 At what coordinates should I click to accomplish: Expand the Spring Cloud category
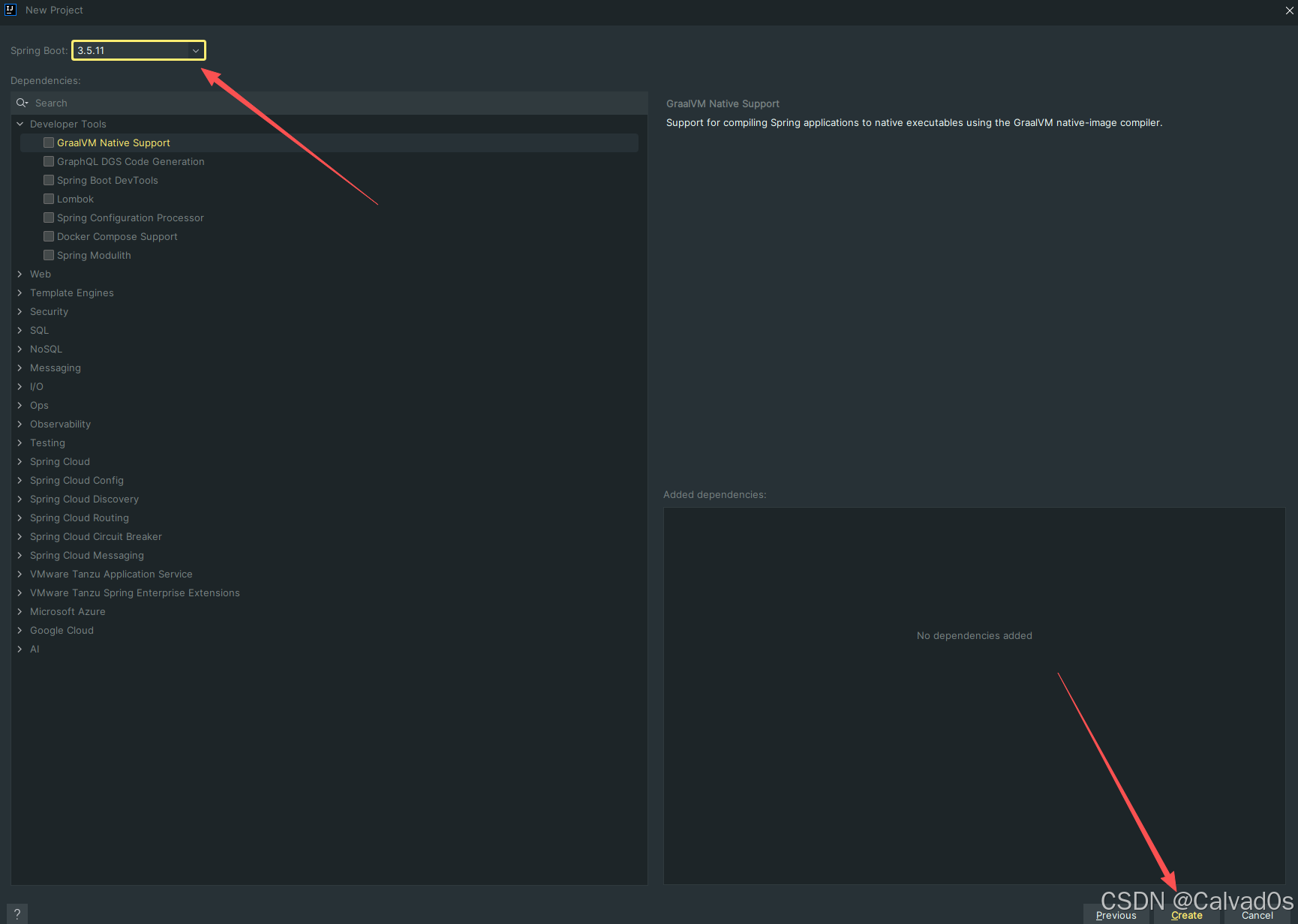click(x=20, y=461)
